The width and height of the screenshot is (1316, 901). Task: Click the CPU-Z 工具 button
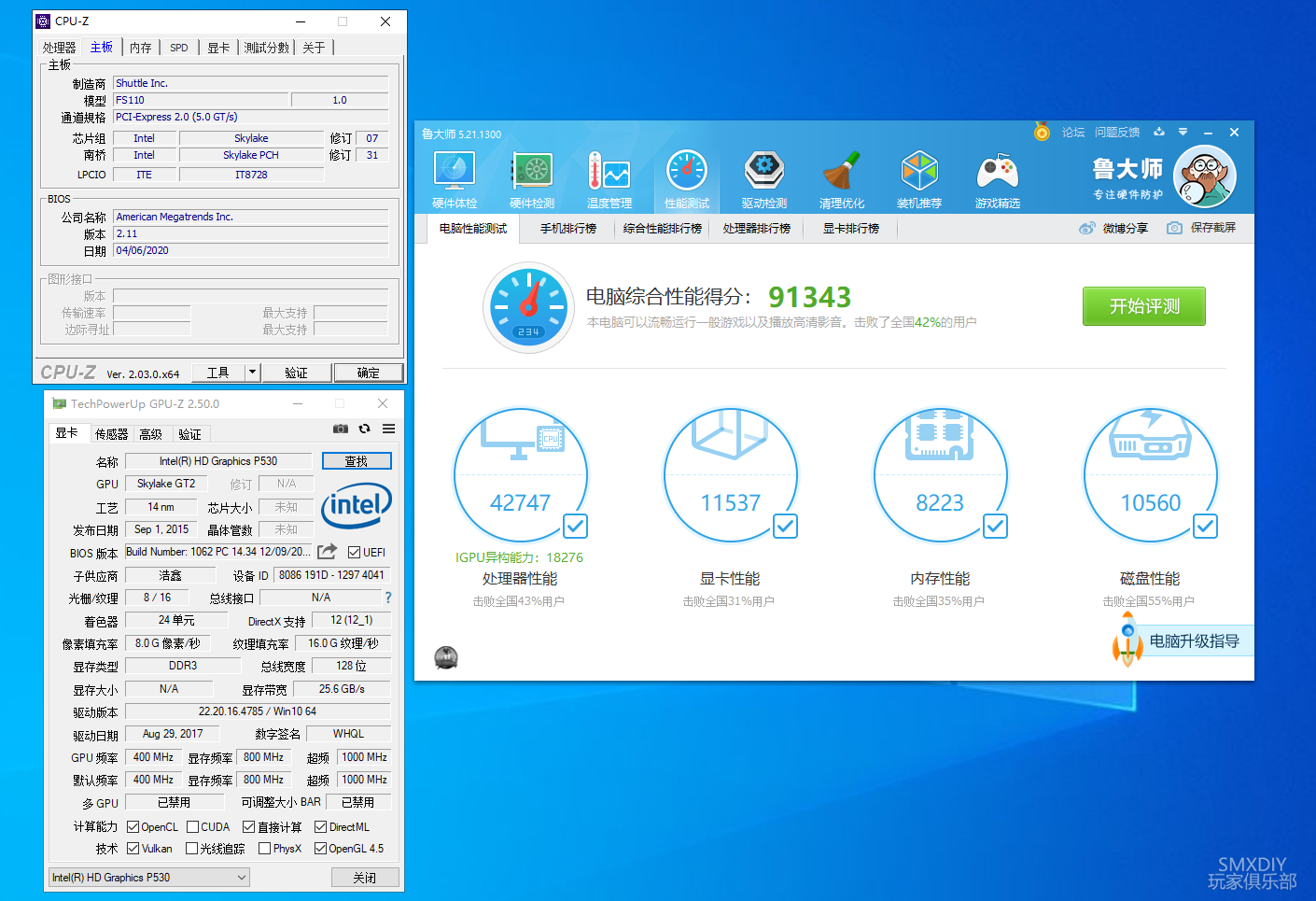218,373
